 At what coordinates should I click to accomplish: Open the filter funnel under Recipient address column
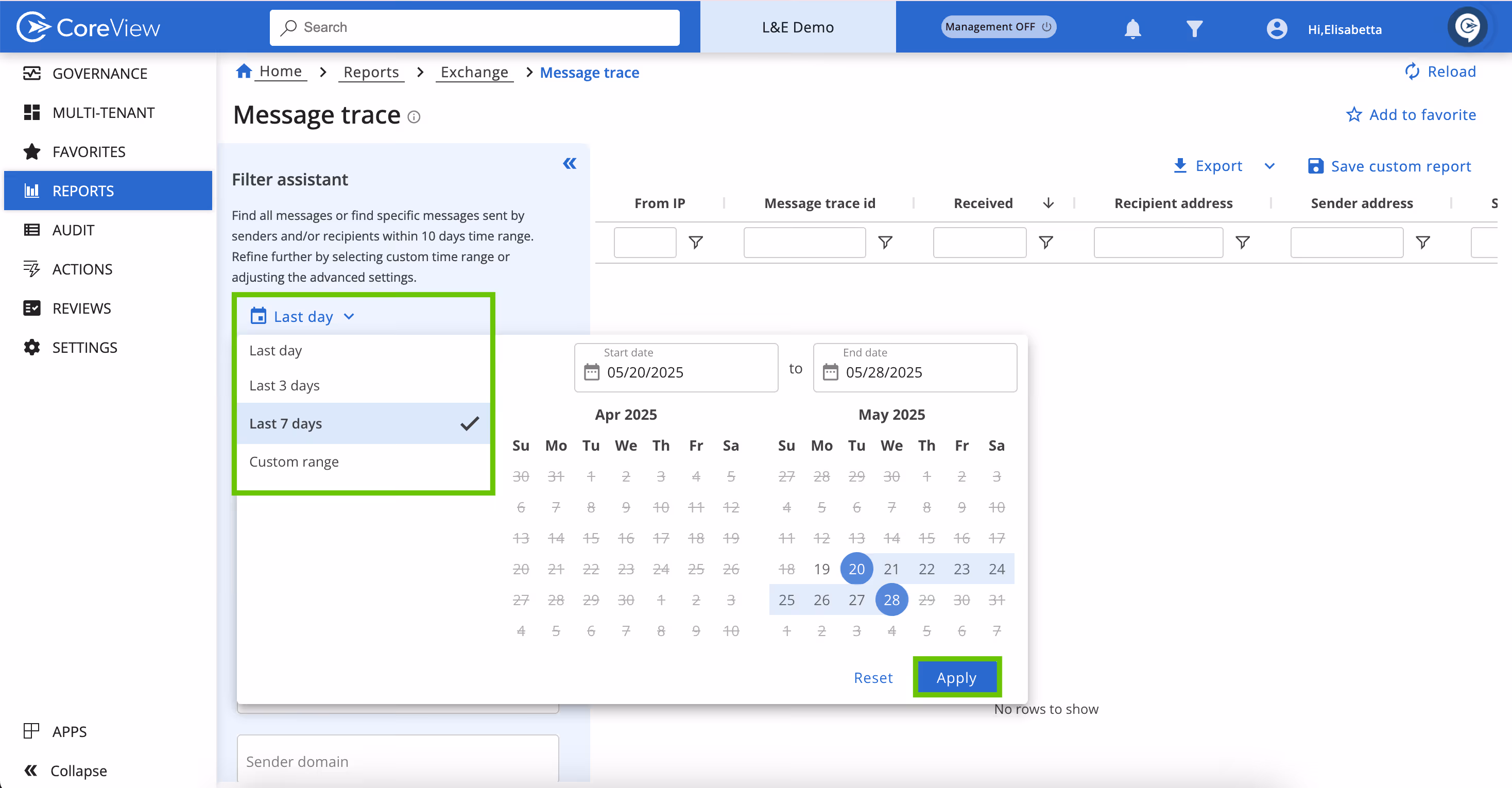point(1243,242)
